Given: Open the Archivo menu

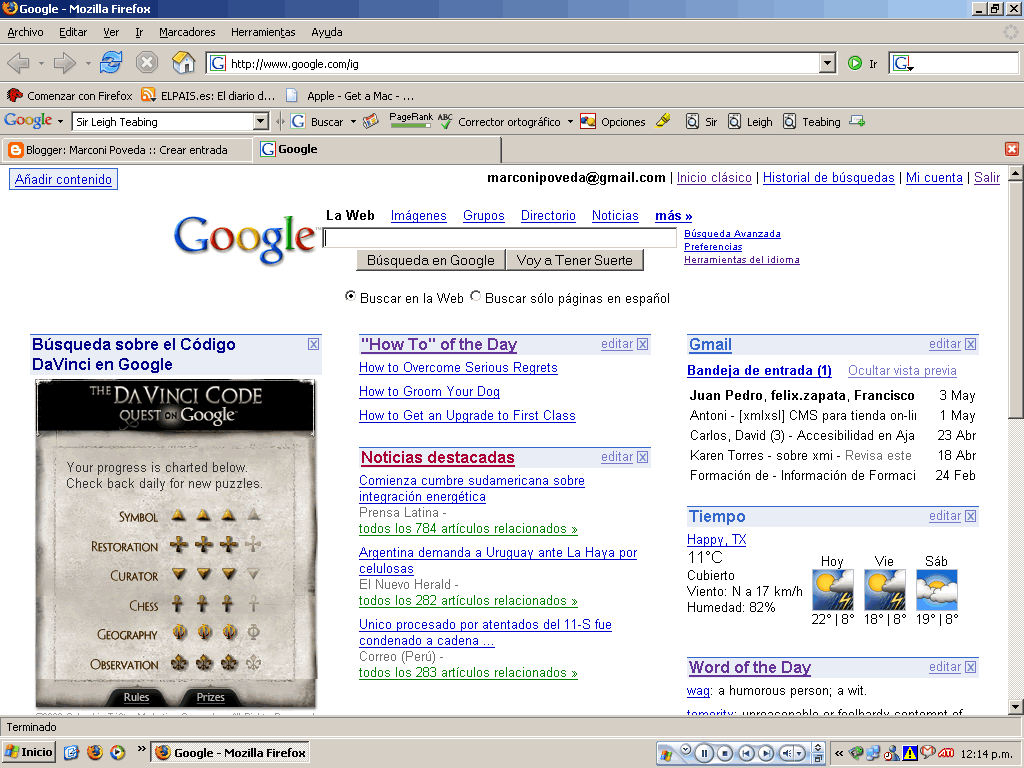Looking at the screenshot, I should (25, 32).
